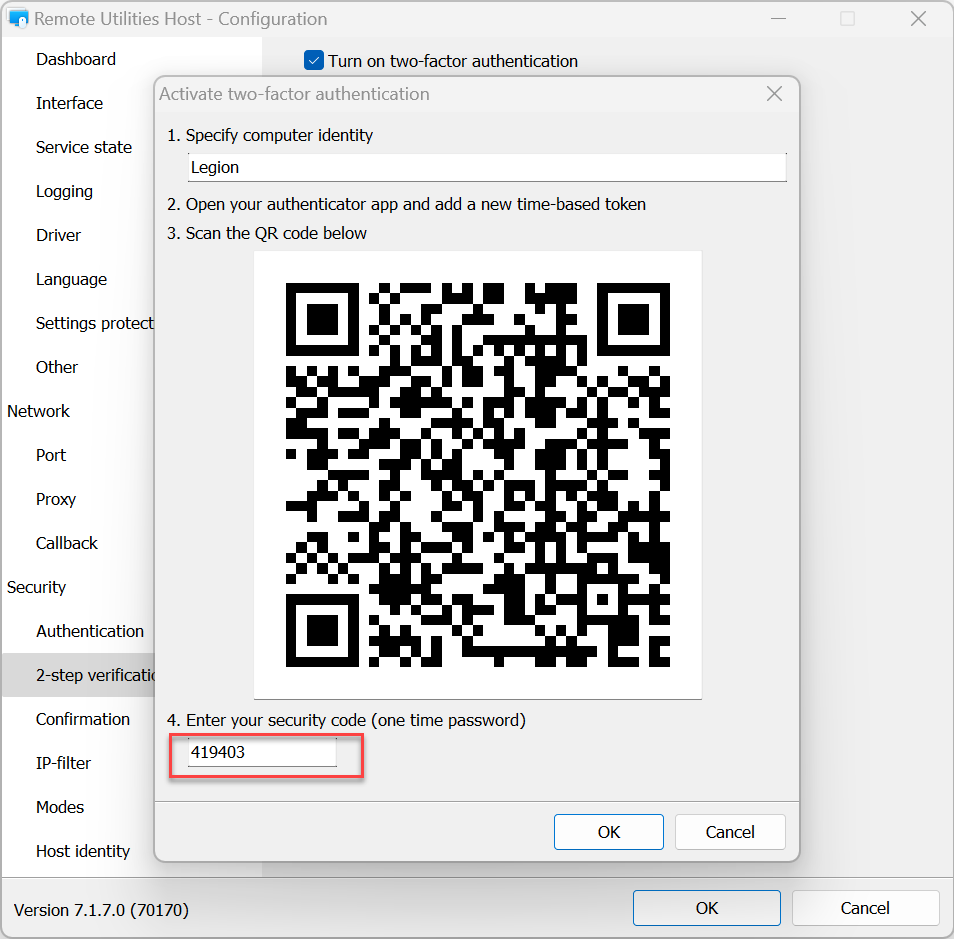
Task: Click the QR code image
Action: [477, 475]
